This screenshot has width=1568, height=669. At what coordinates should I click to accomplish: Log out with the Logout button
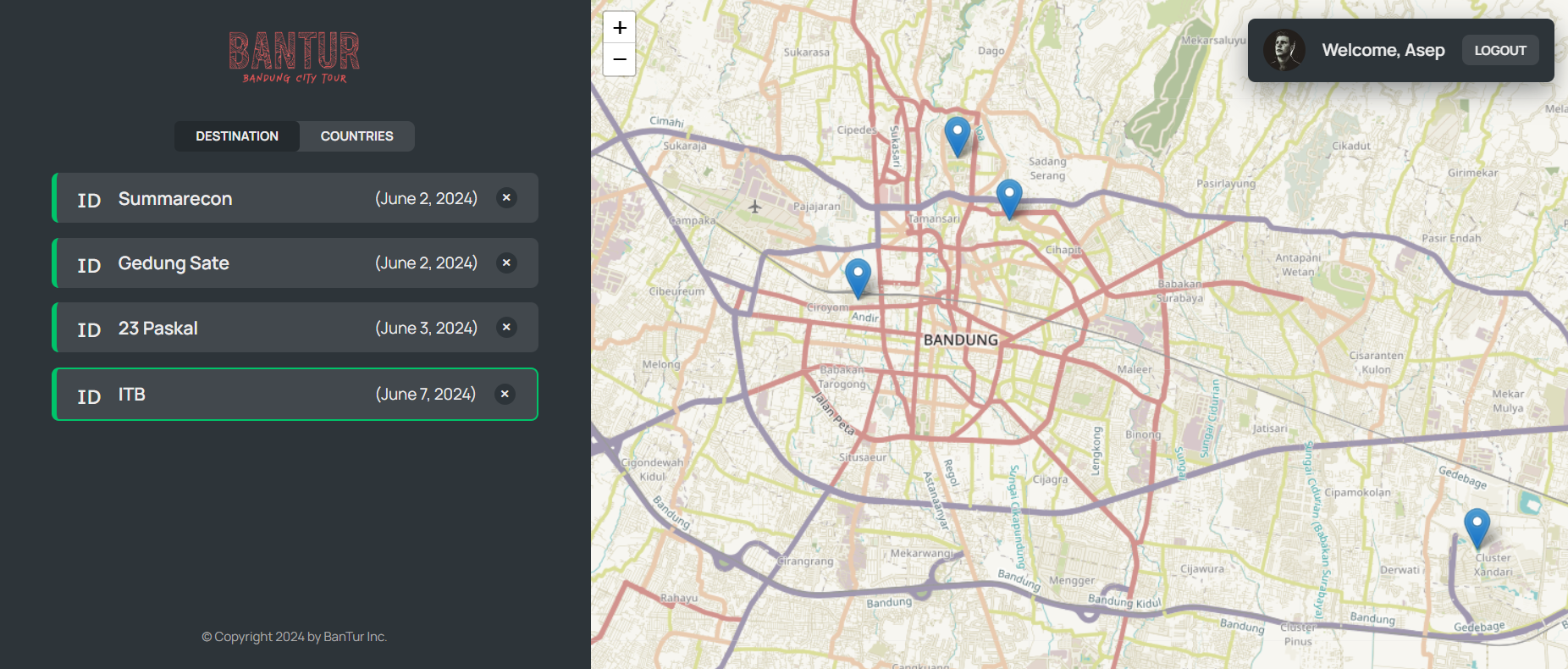(1500, 51)
